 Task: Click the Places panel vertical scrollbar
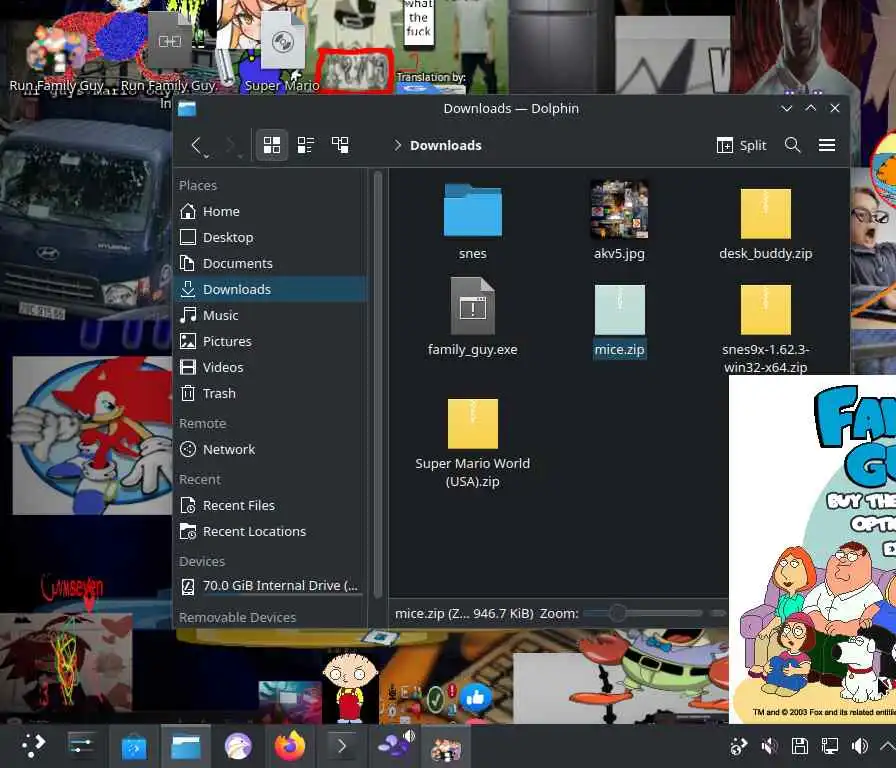(x=377, y=384)
